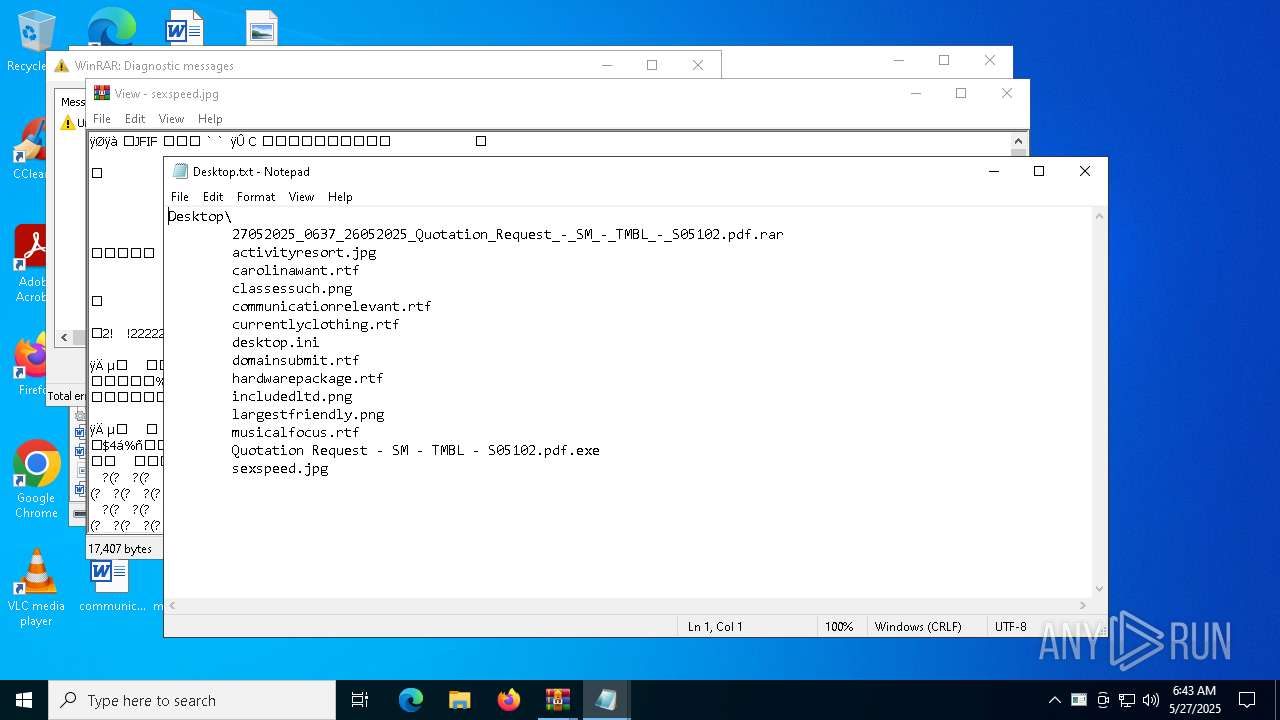Image resolution: width=1280 pixels, height=720 pixels.
Task: Open Microsoft Edge from the taskbar
Action: click(x=411, y=700)
